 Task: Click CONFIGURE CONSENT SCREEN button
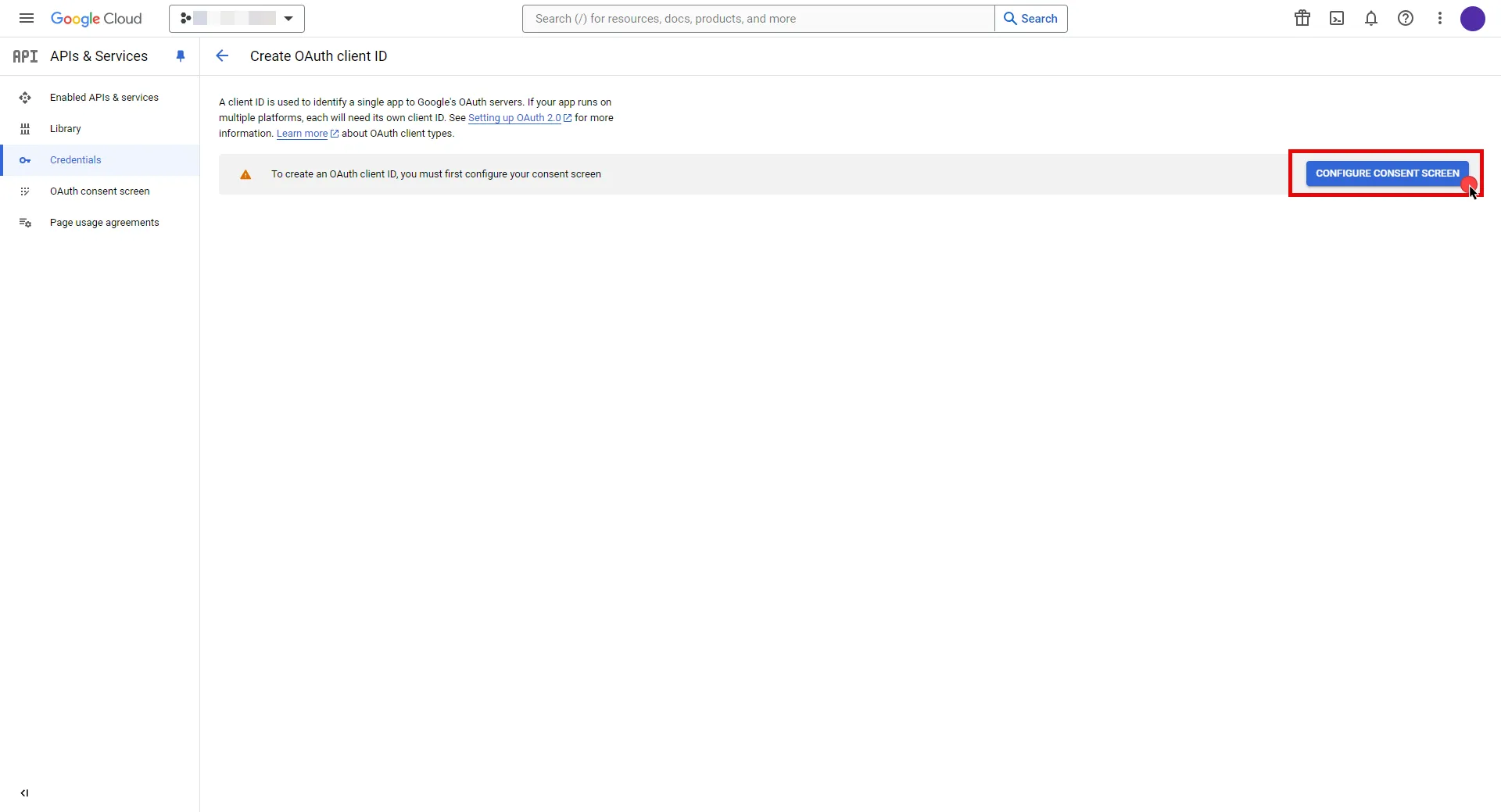coord(1386,173)
